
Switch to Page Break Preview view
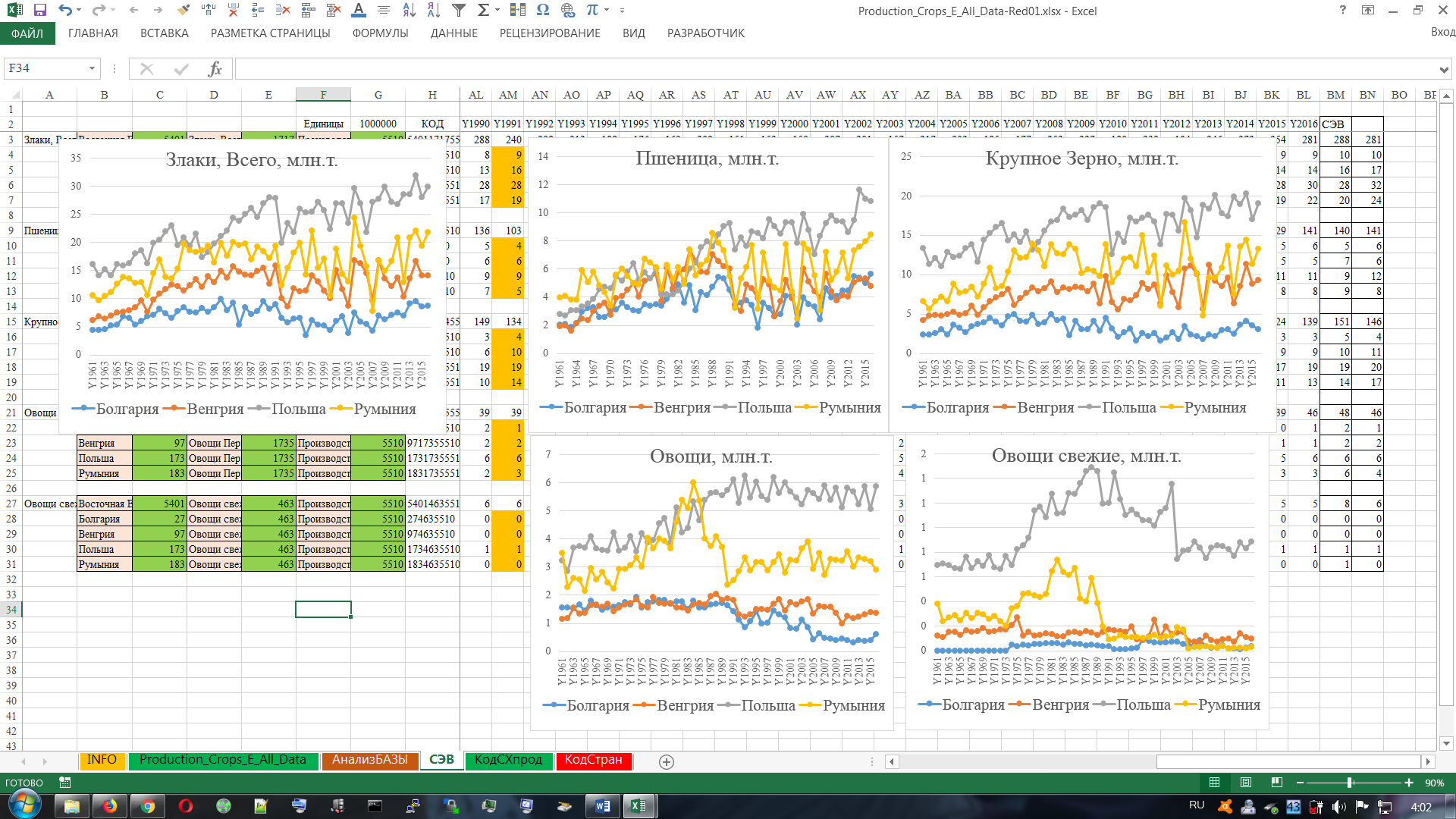tap(1277, 783)
